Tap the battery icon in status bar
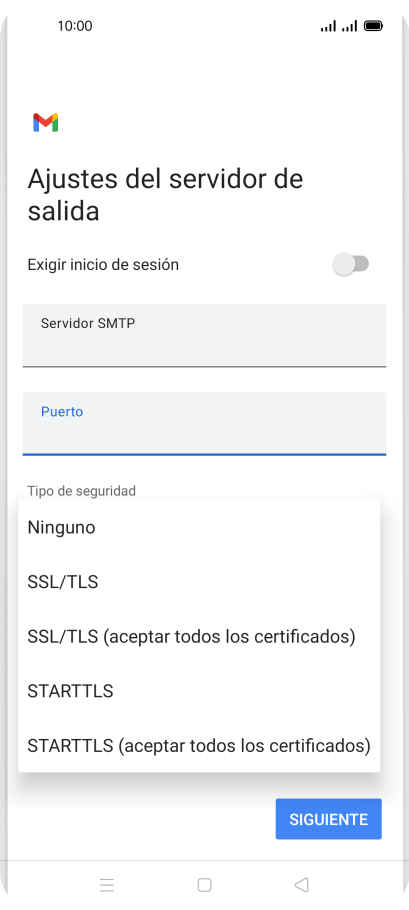The width and height of the screenshot is (409, 910). [x=373, y=26]
